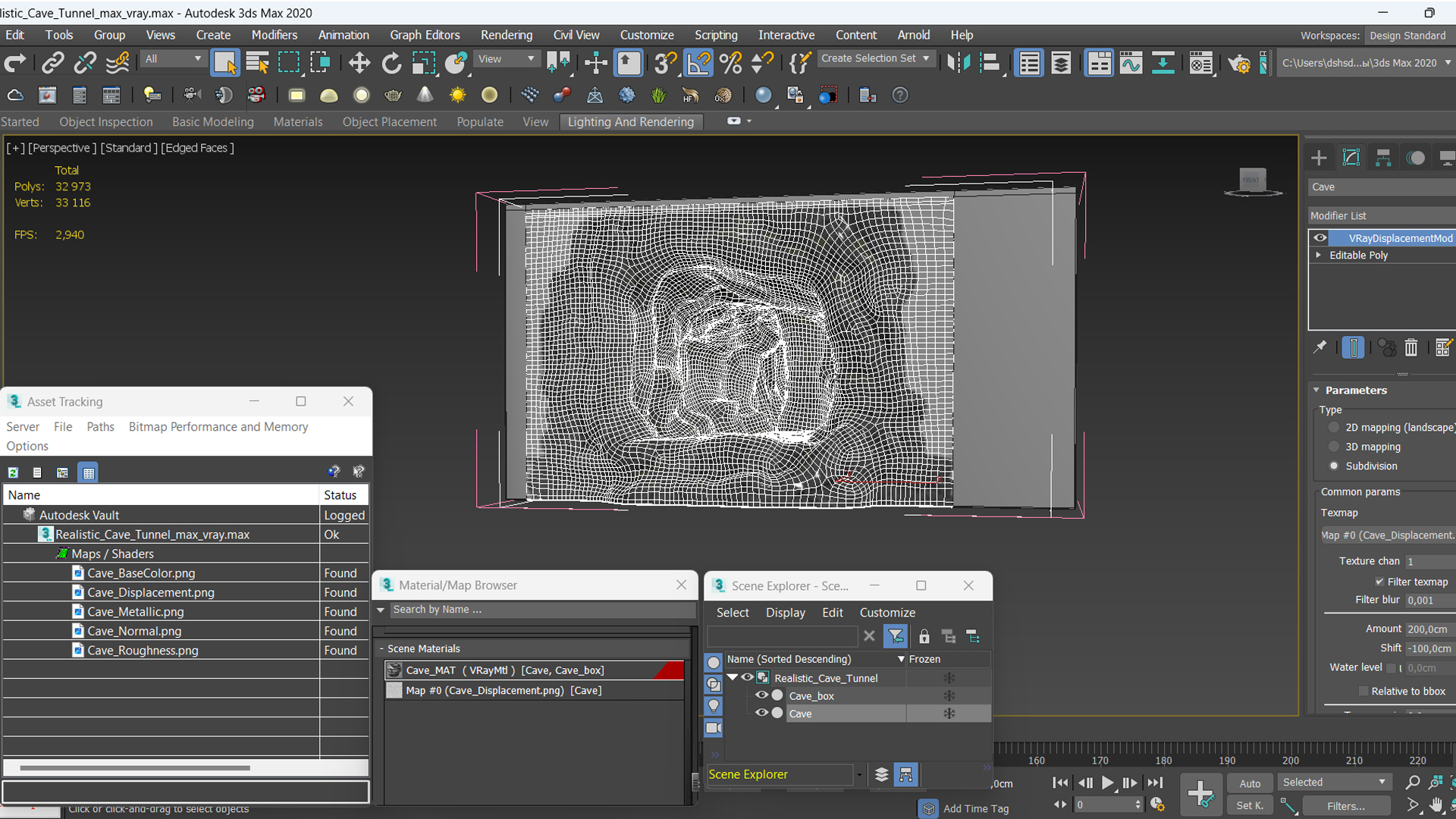Click the Select Object arrow tool
Image resolution: width=1456 pixels, height=819 pixels.
[225, 63]
